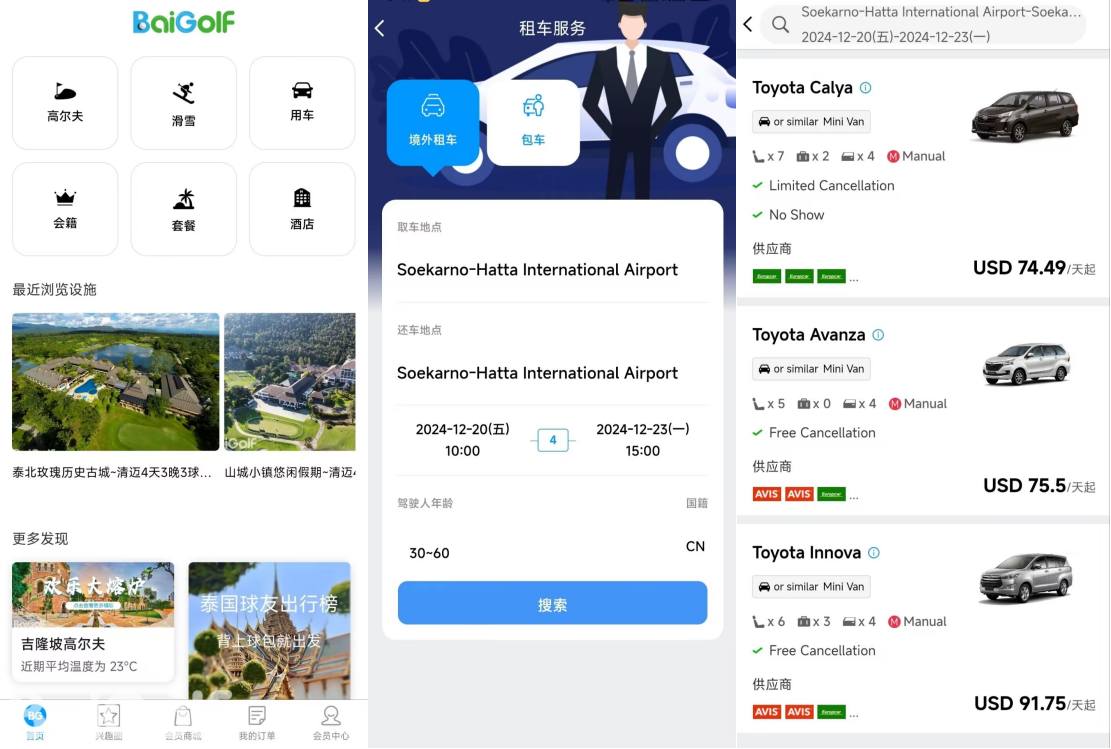Switch to the 我的订单 orders tab
The width and height of the screenshot is (1111, 749).
coord(256,722)
